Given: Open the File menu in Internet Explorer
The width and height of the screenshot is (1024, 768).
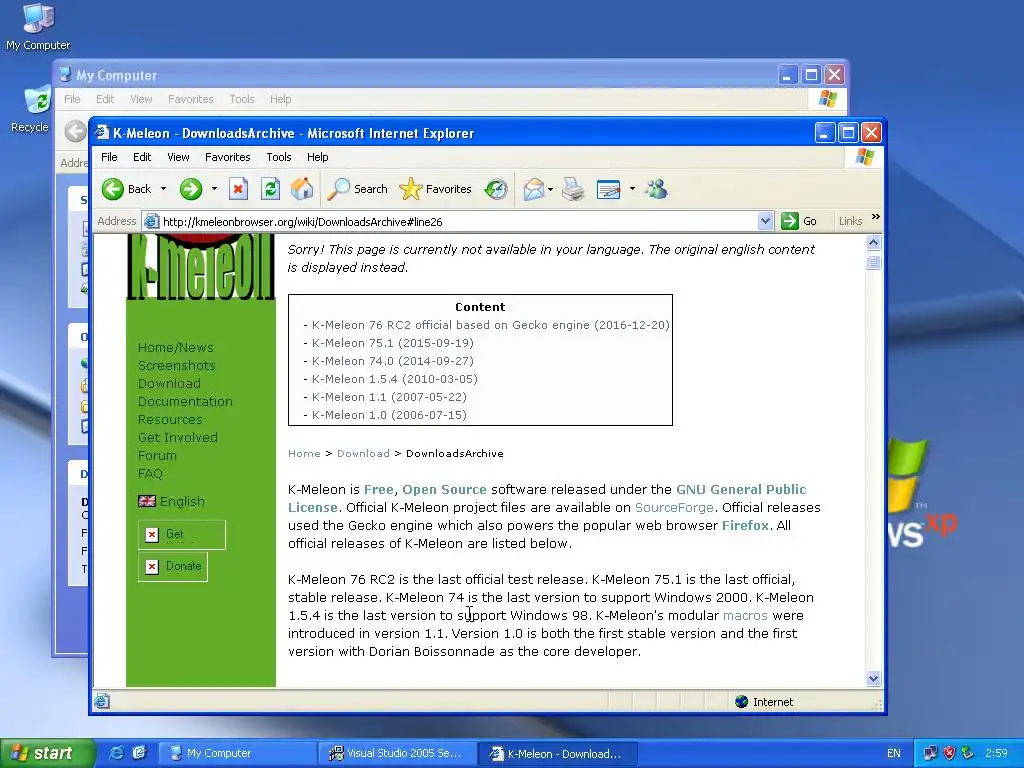Looking at the screenshot, I should coord(109,157).
